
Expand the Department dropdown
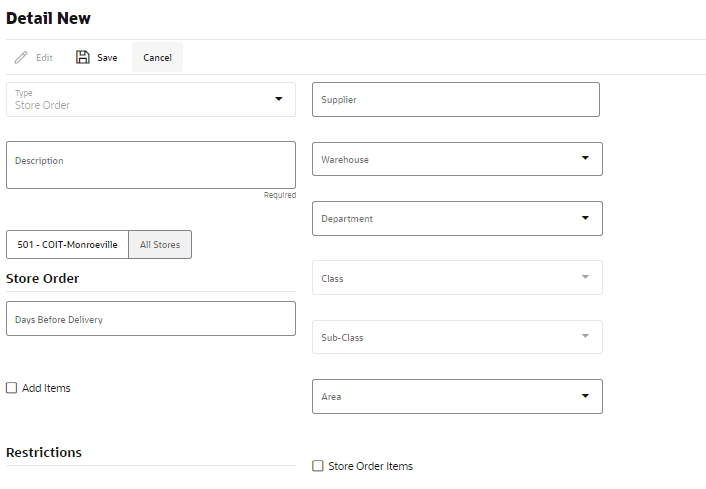coord(457,218)
